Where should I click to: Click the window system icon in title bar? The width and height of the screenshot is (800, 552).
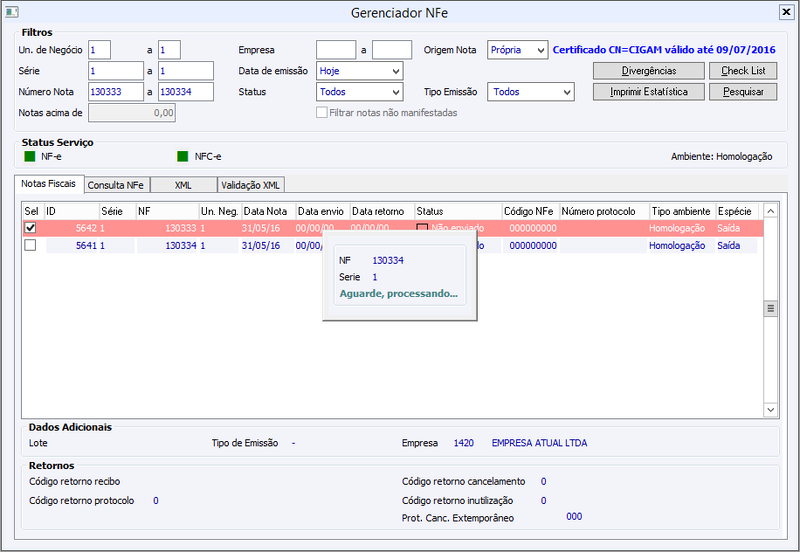point(12,12)
